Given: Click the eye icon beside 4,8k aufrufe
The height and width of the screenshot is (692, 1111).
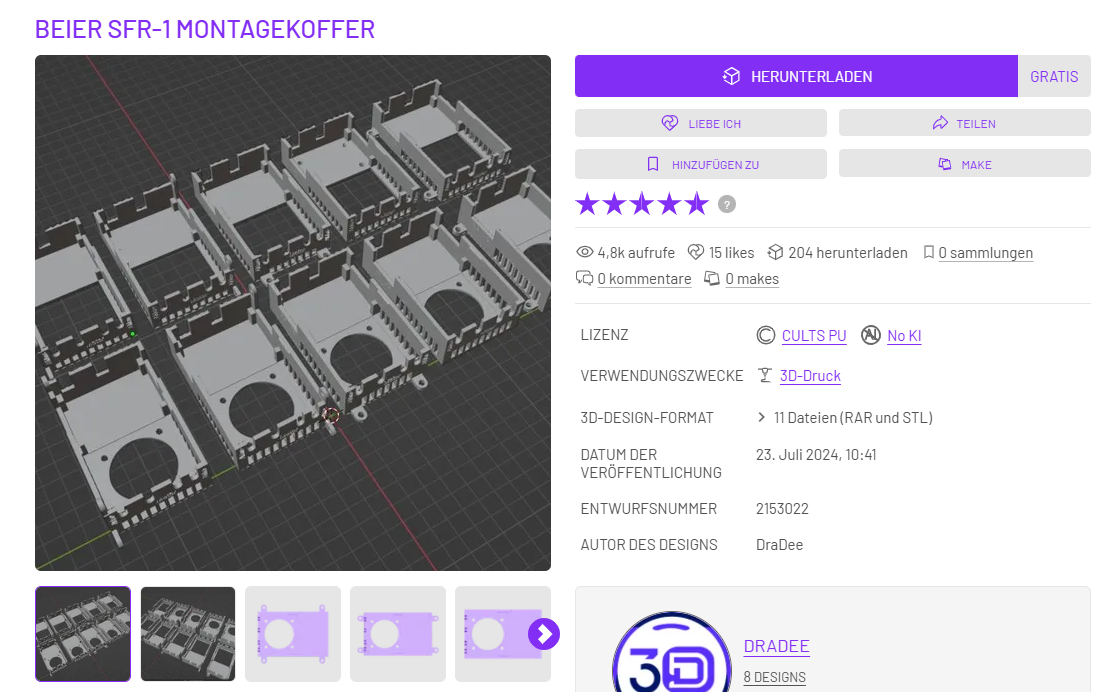Looking at the screenshot, I should (x=584, y=252).
